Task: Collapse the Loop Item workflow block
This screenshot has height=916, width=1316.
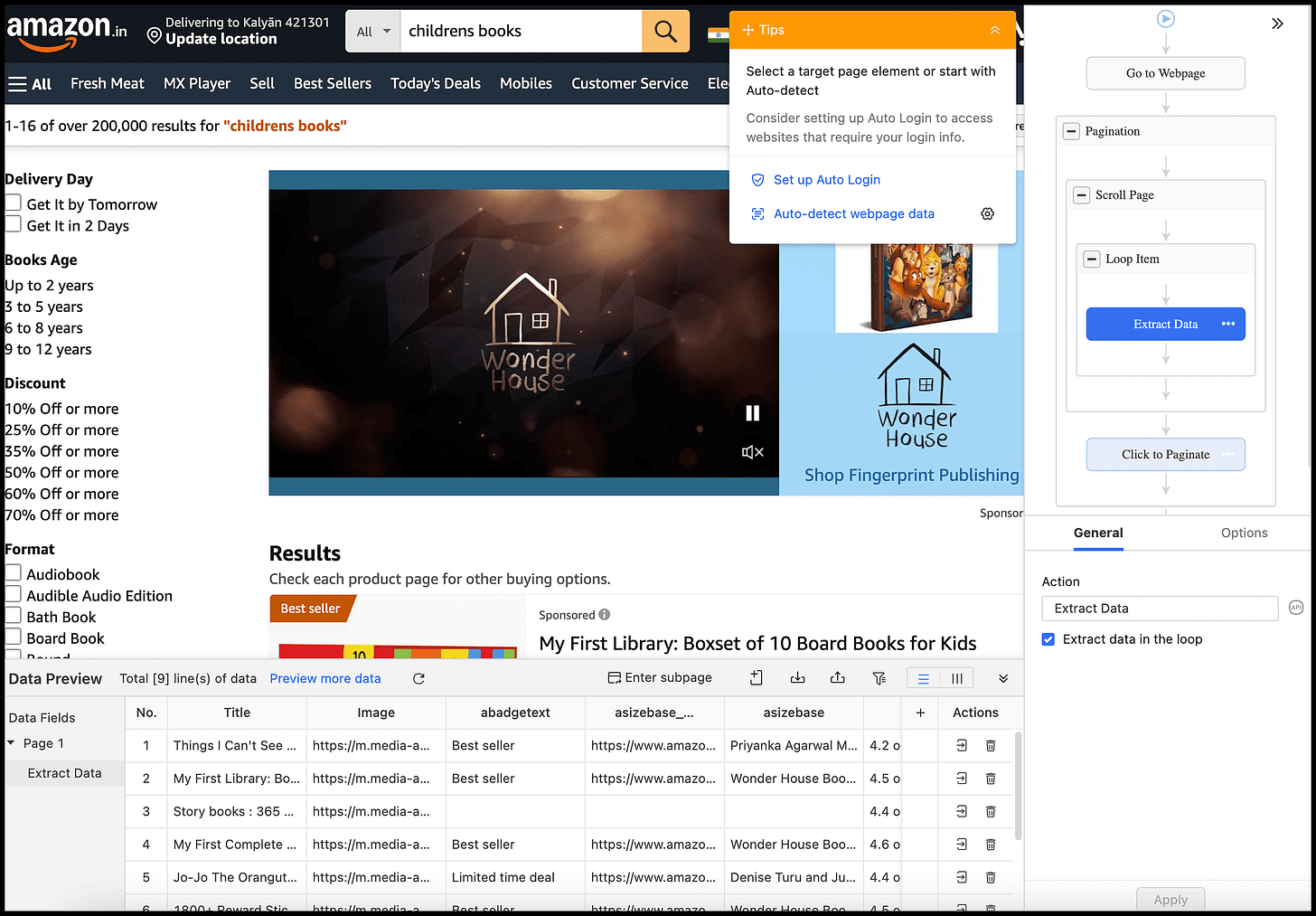Action: pos(1092,259)
